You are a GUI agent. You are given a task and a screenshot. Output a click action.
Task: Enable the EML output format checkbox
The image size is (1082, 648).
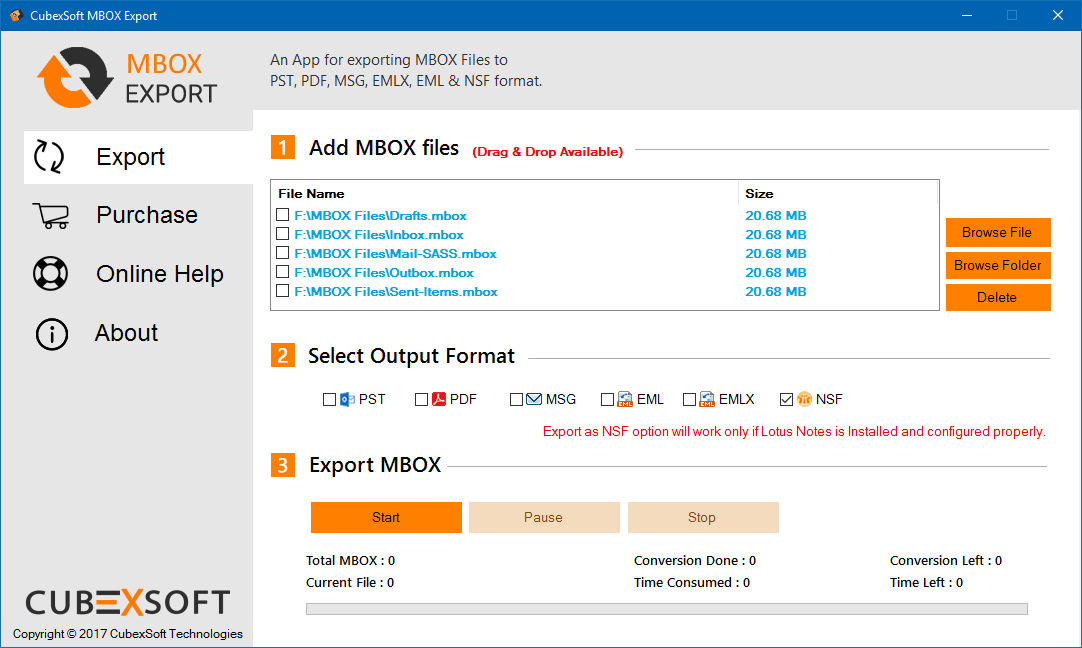click(x=607, y=400)
